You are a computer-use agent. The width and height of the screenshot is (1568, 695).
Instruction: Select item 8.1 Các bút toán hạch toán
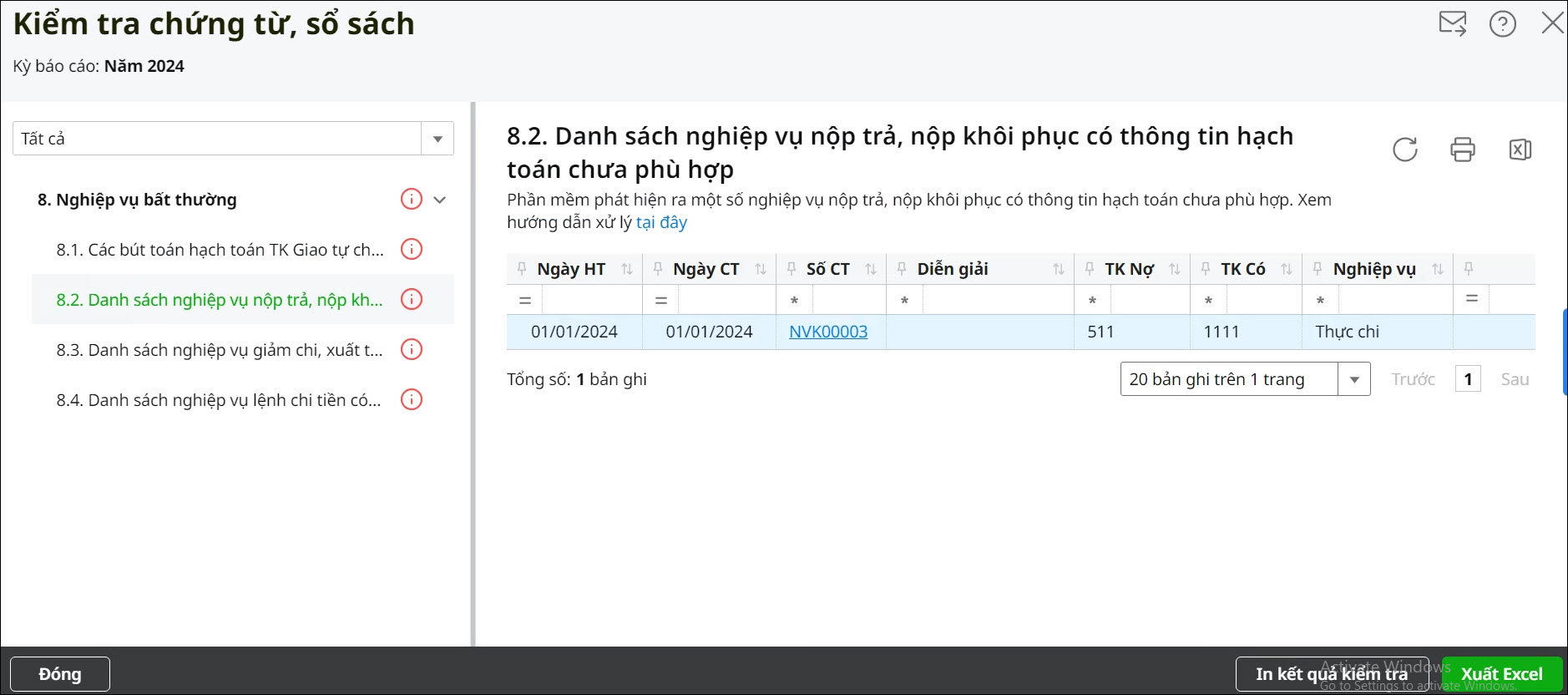(x=220, y=250)
